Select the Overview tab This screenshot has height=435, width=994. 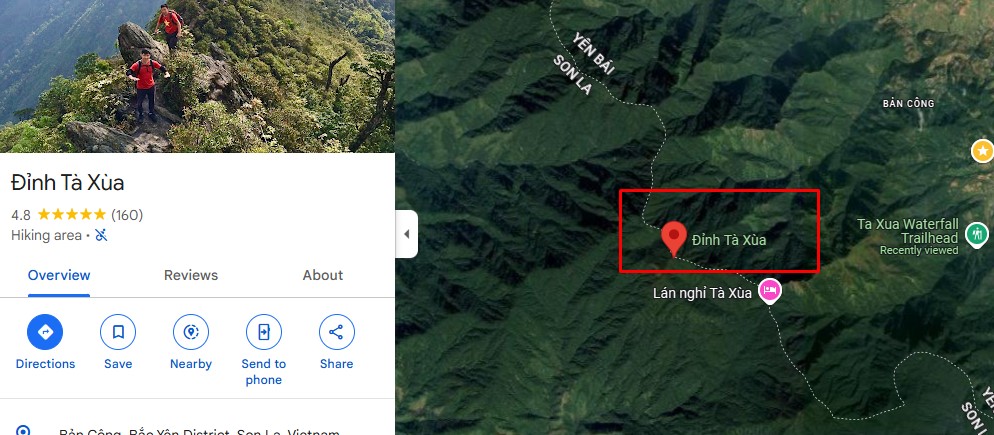coord(59,275)
